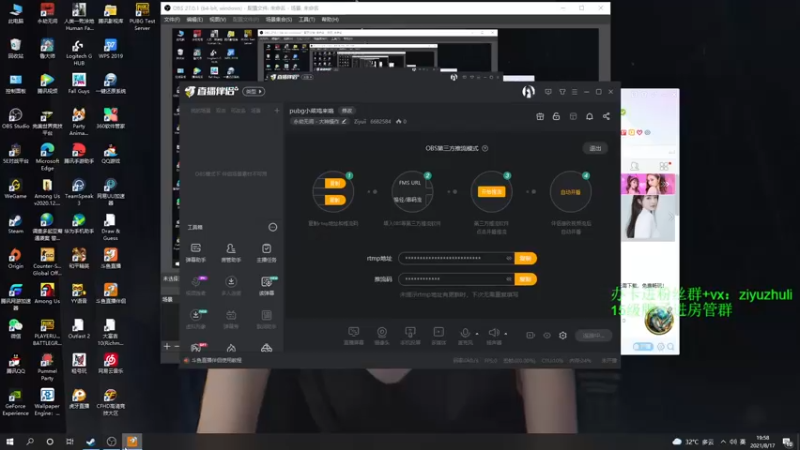Open the Tools menu in OBS
The width and height of the screenshot is (800, 450).
click(307, 19)
